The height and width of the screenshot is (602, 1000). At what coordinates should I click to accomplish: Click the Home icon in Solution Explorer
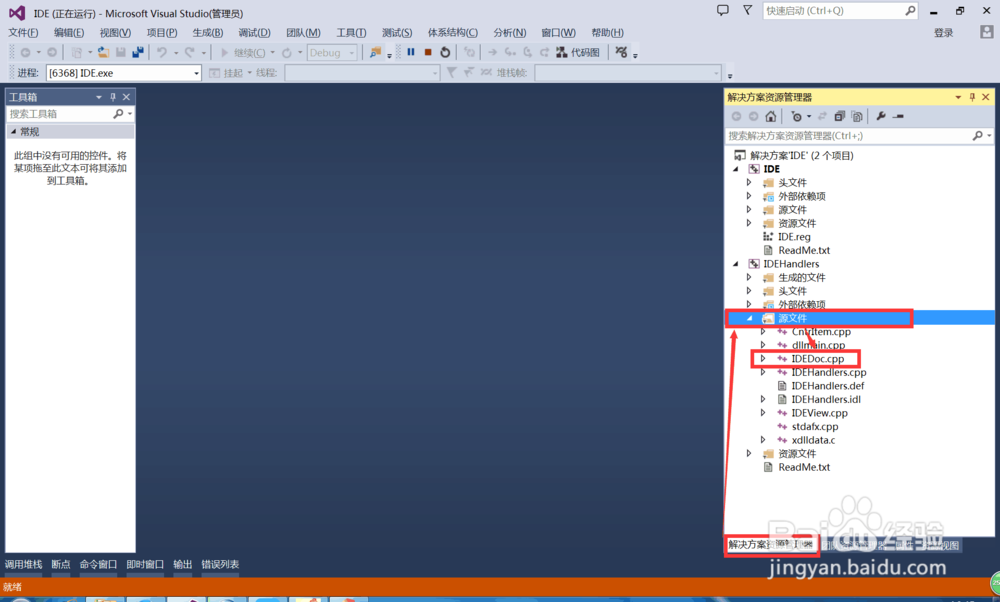771,115
